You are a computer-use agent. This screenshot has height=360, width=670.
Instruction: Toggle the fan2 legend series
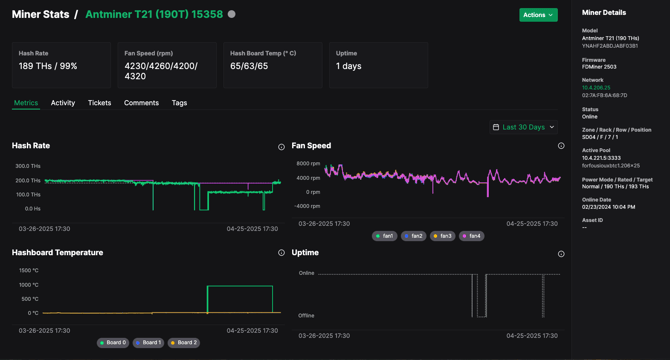[414, 236]
